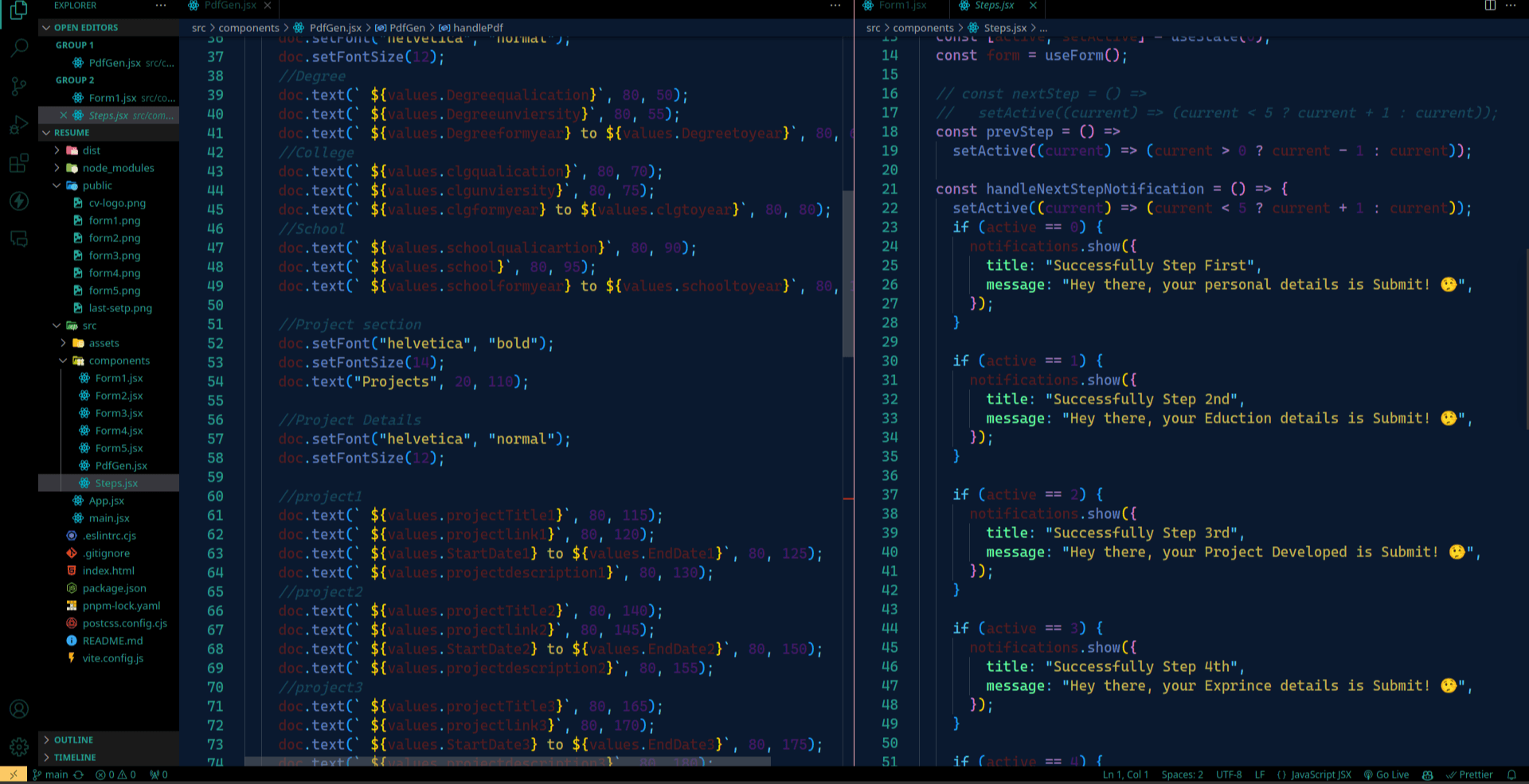Collapse the components folder
1529x784 pixels.
(109, 361)
